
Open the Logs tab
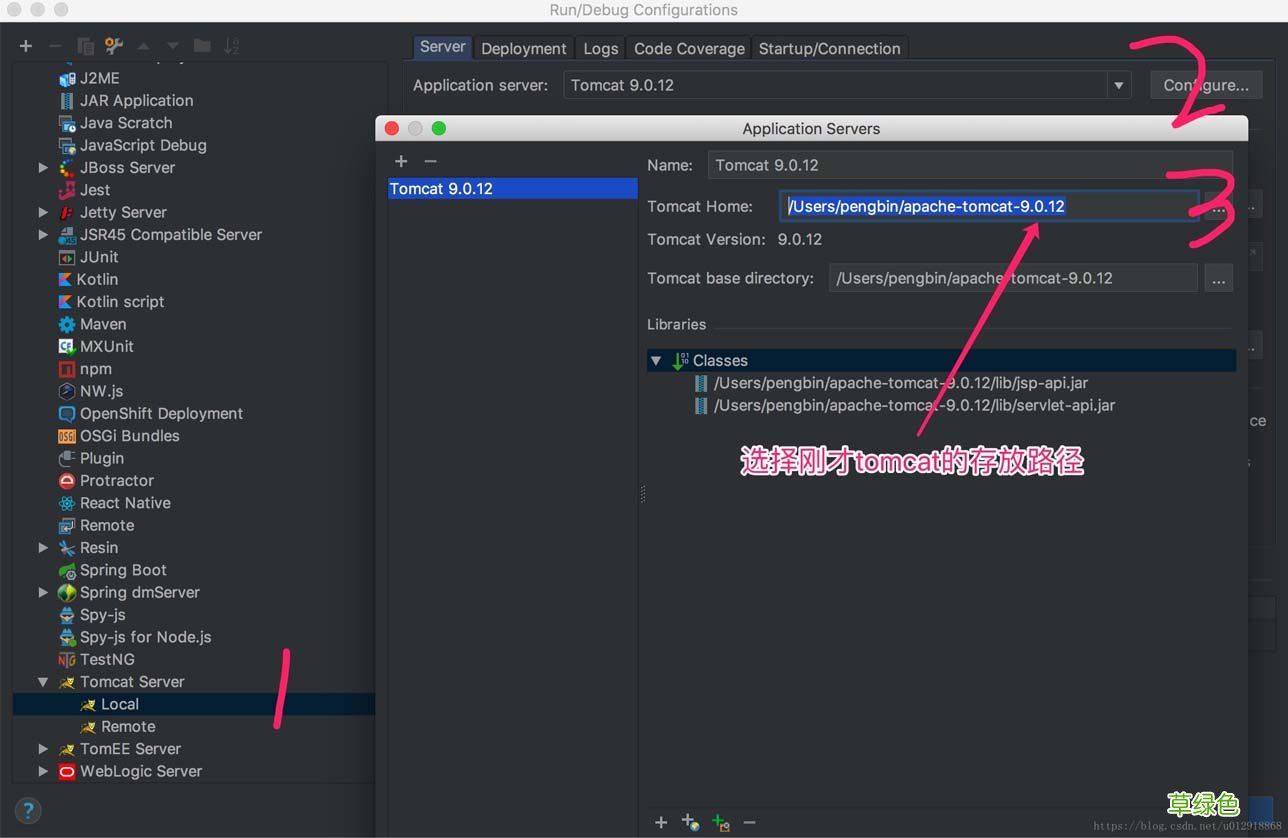coord(601,48)
